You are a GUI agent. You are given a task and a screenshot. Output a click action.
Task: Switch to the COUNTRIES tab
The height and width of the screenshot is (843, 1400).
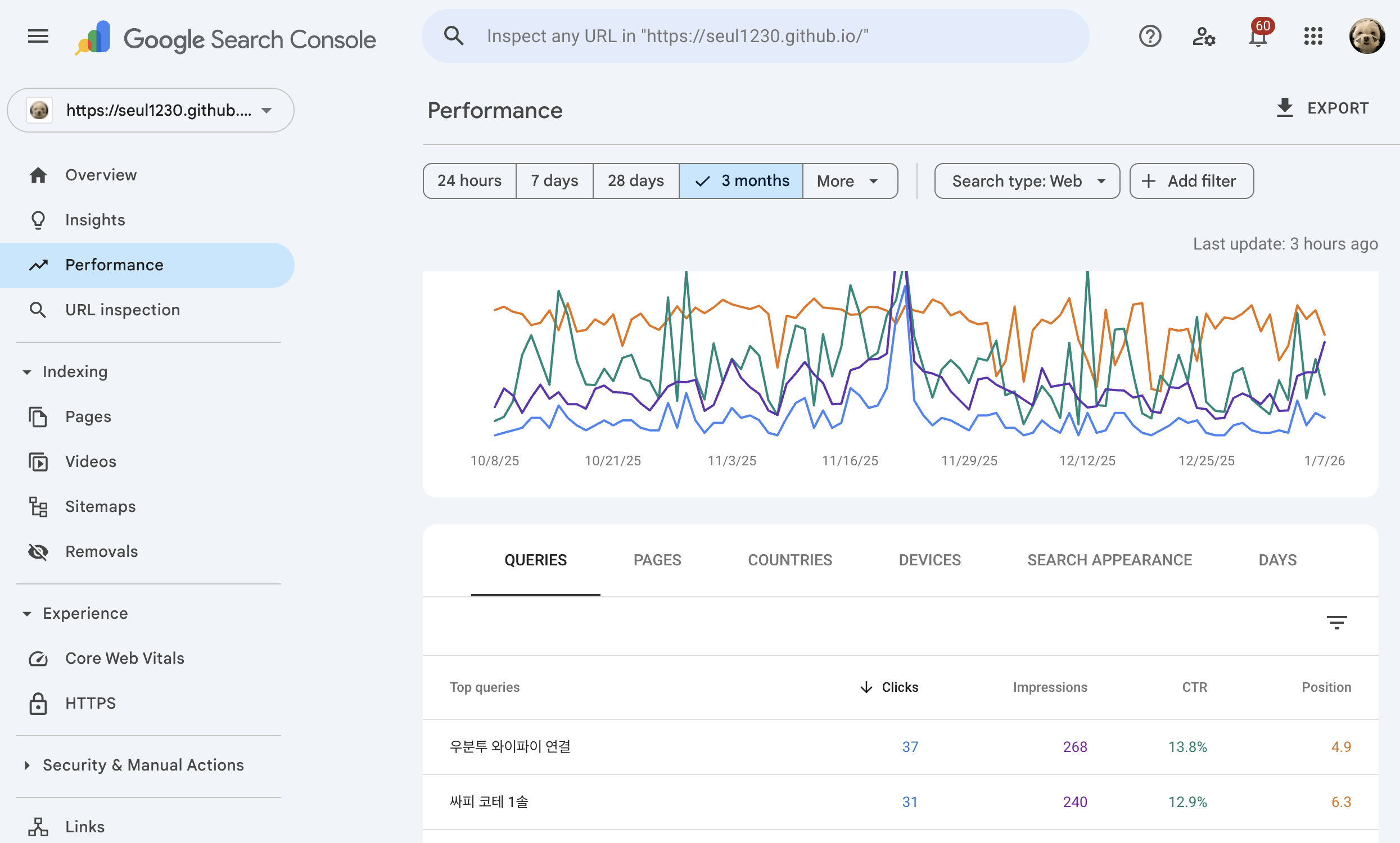789,560
